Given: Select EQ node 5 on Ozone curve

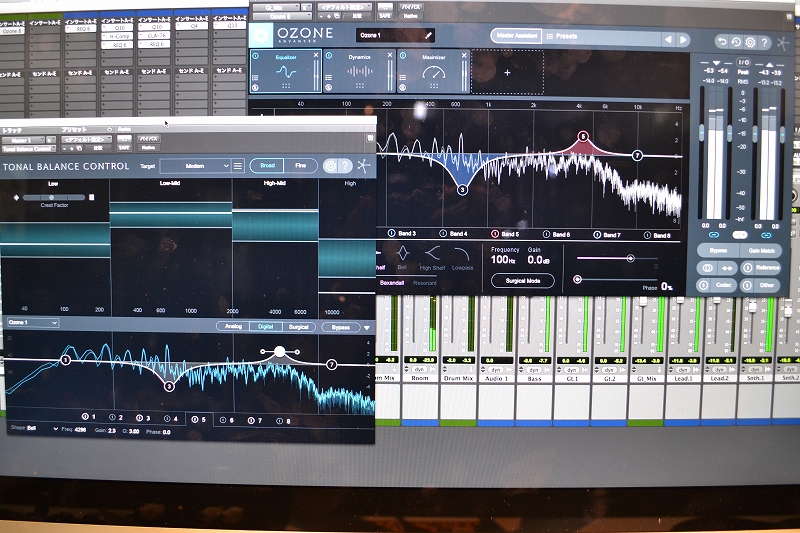Looking at the screenshot, I should click(x=583, y=136).
